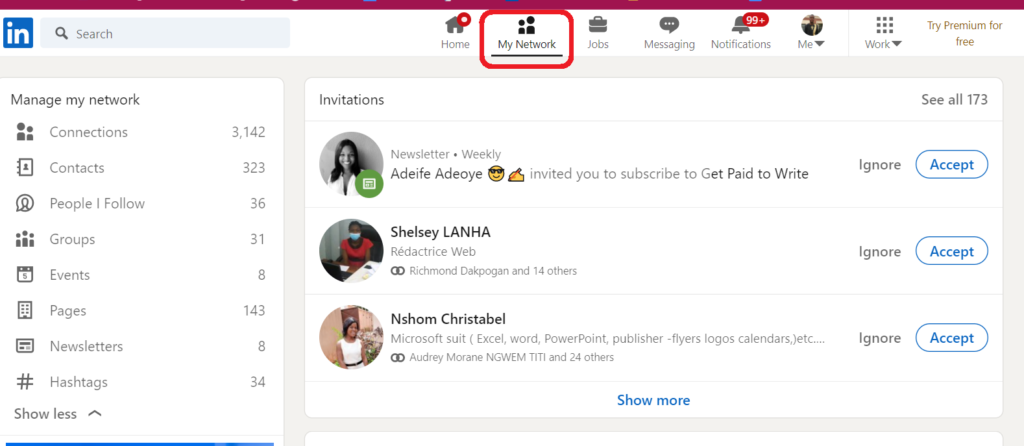Click the Try Premium for free link
Viewport: 1024px width, 446px height.
click(964, 33)
